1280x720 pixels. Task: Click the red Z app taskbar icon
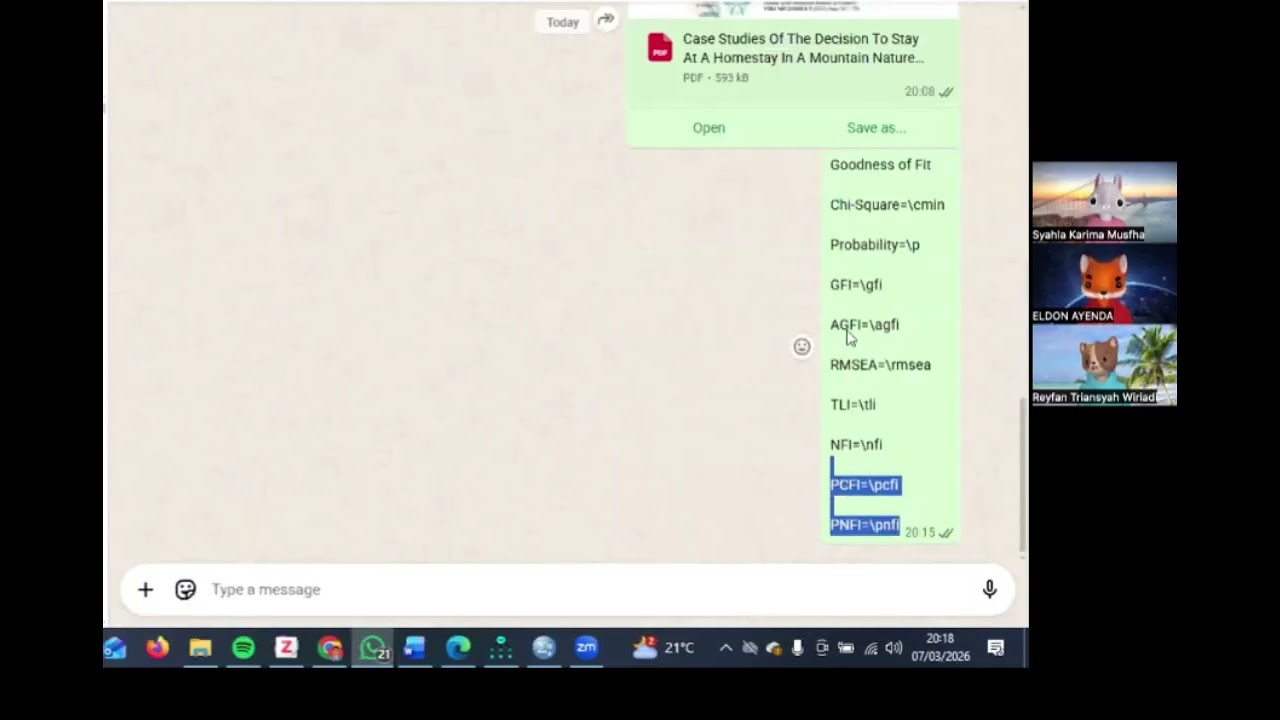(x=286, y=648)
